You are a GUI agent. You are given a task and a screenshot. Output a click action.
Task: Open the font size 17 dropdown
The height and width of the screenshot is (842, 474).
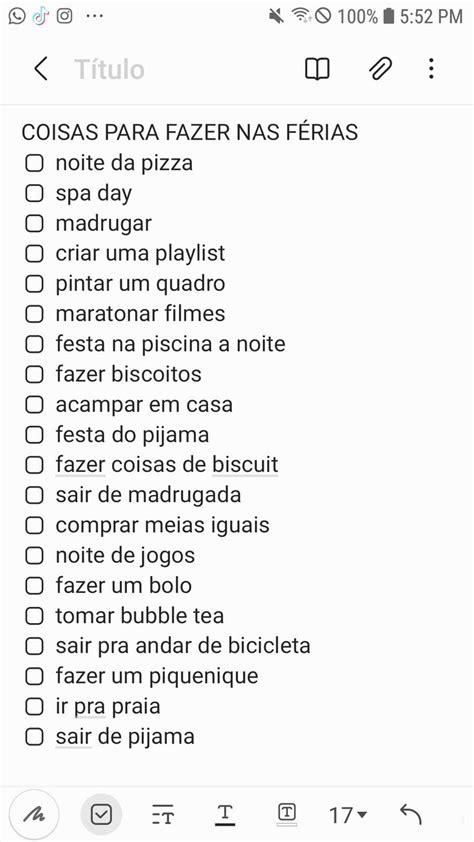(x=348, y=815)
